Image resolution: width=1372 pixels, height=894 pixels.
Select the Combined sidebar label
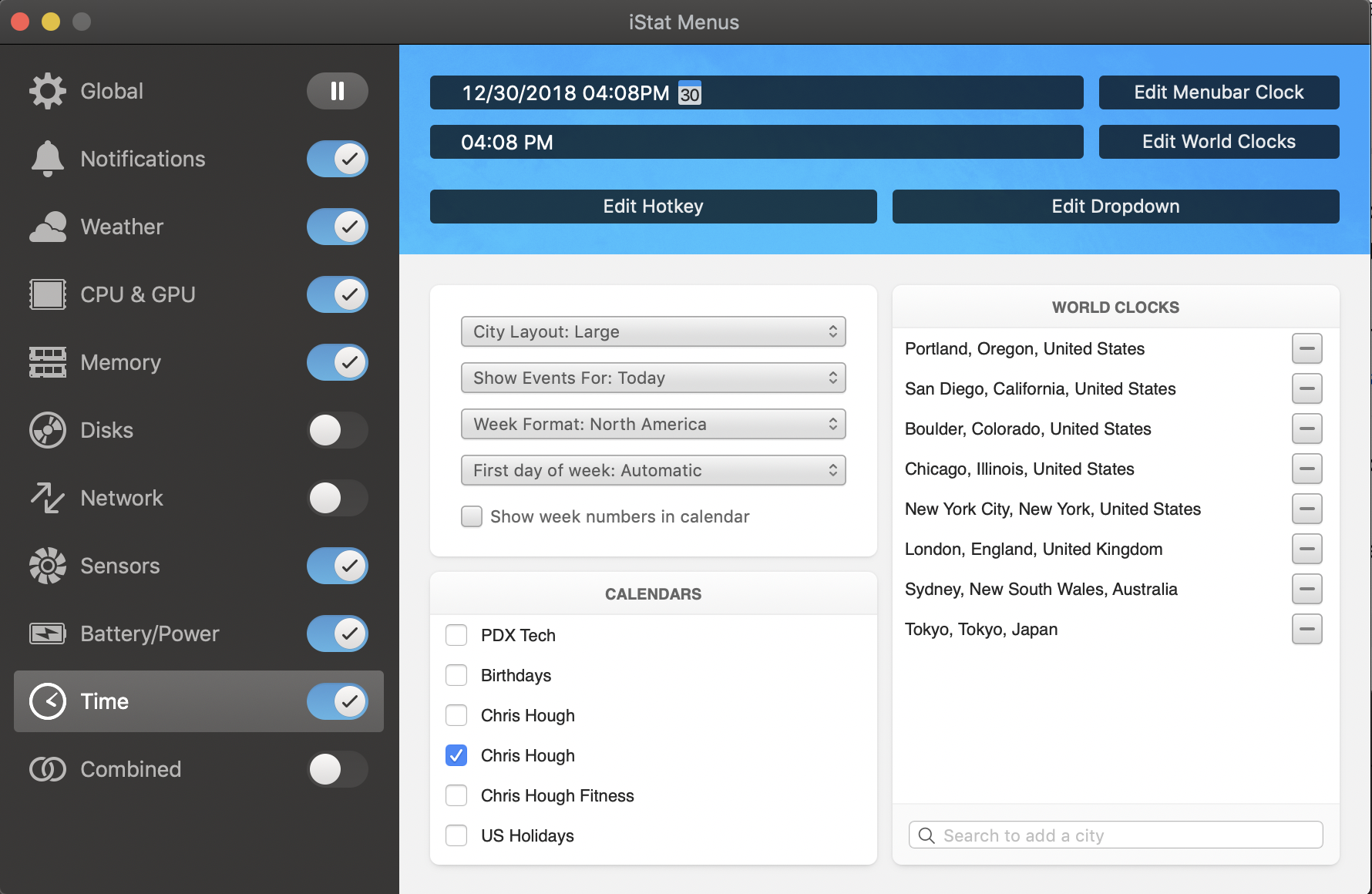(x=131, y=769)
